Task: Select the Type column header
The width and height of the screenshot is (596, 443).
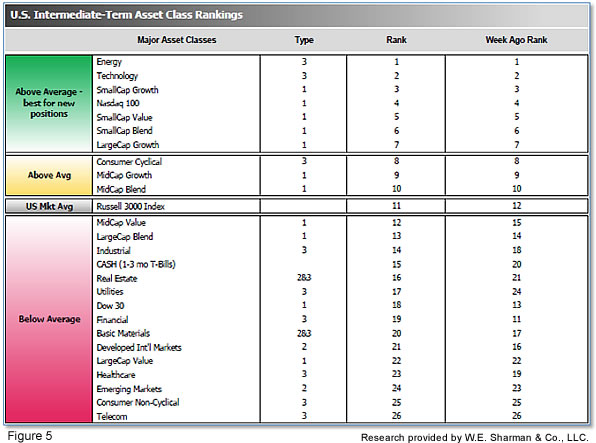Action: [304, 40]
